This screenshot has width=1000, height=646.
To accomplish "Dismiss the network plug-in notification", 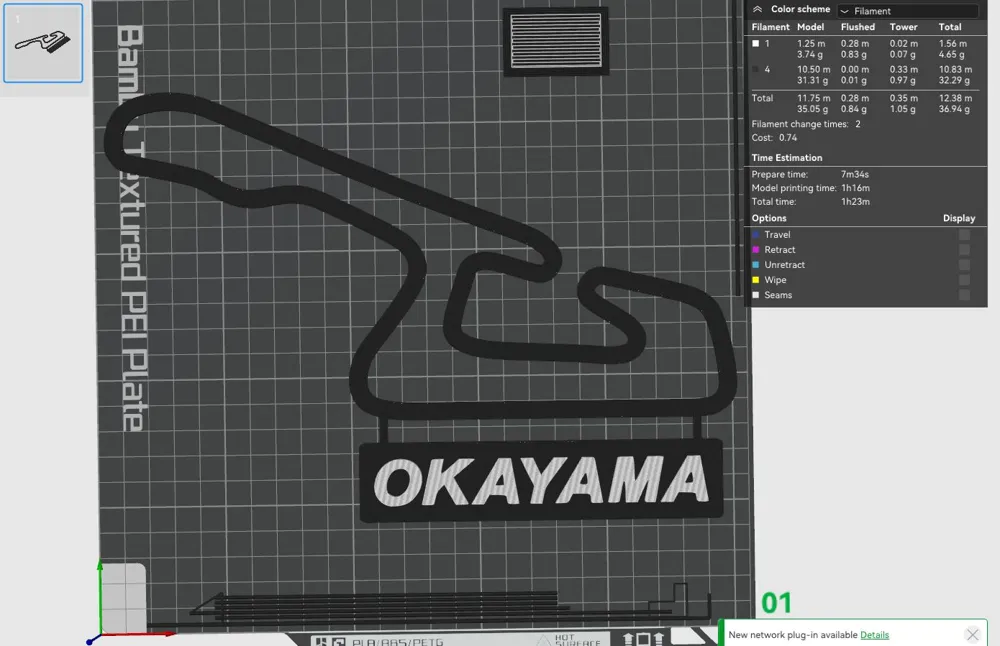I will click(973, 635).
